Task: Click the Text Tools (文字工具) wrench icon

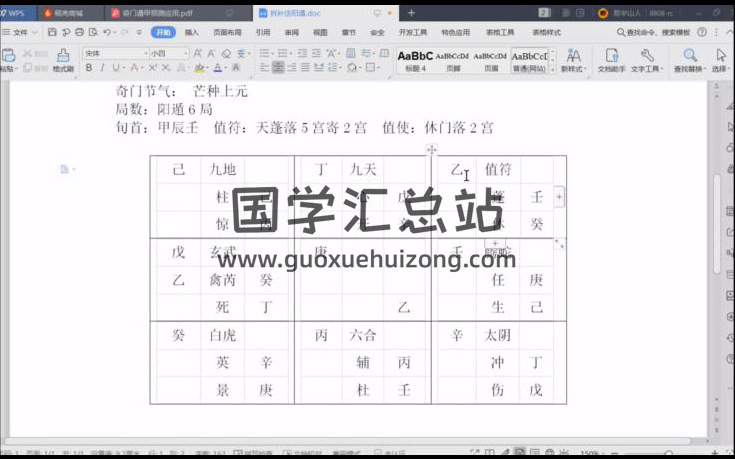Action: click(647, 58)
